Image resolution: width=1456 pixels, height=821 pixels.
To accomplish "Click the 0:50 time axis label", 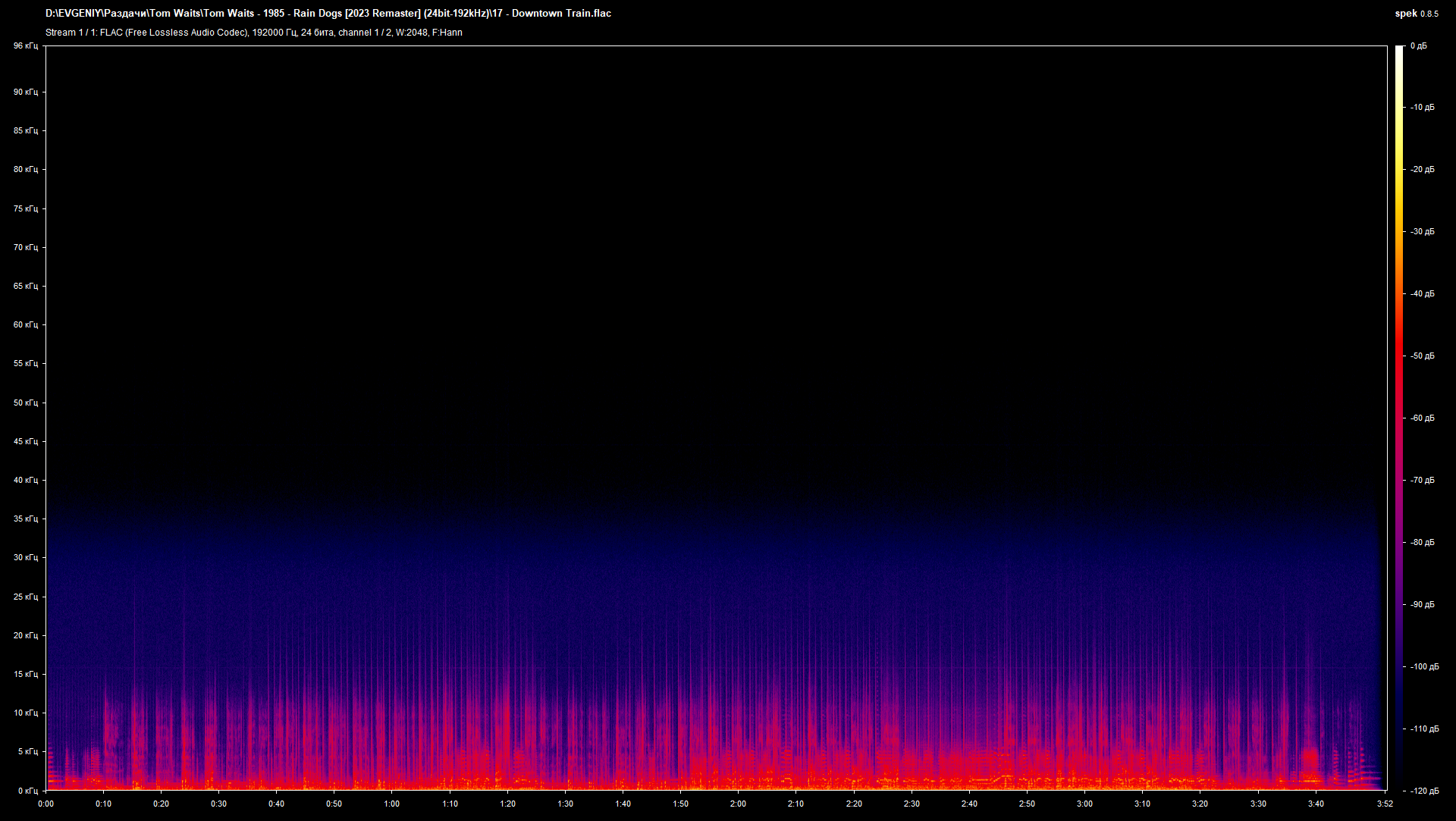I will point(334,804).
